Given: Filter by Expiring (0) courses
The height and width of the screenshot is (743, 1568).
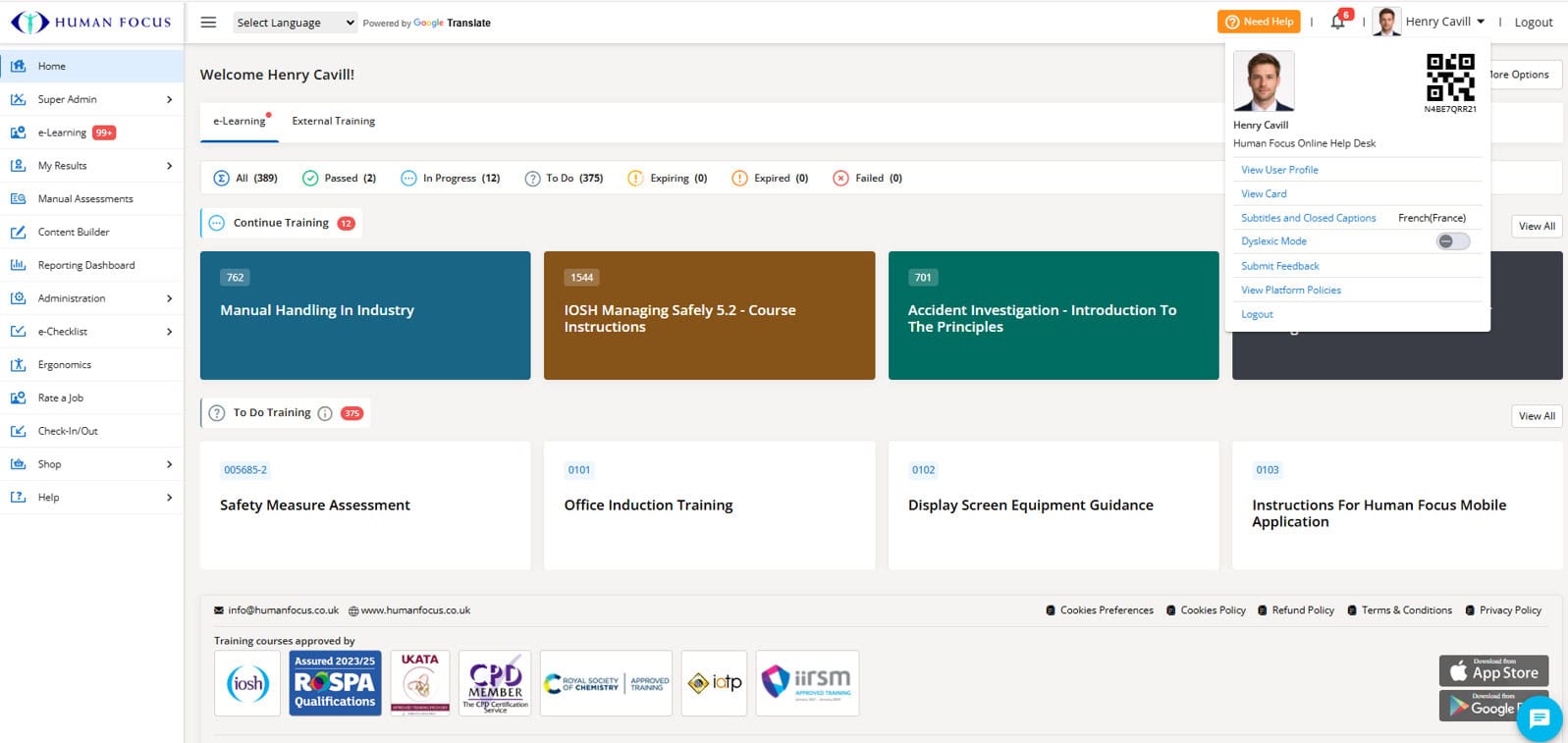Looking at the screenshot, I should 668,178.
